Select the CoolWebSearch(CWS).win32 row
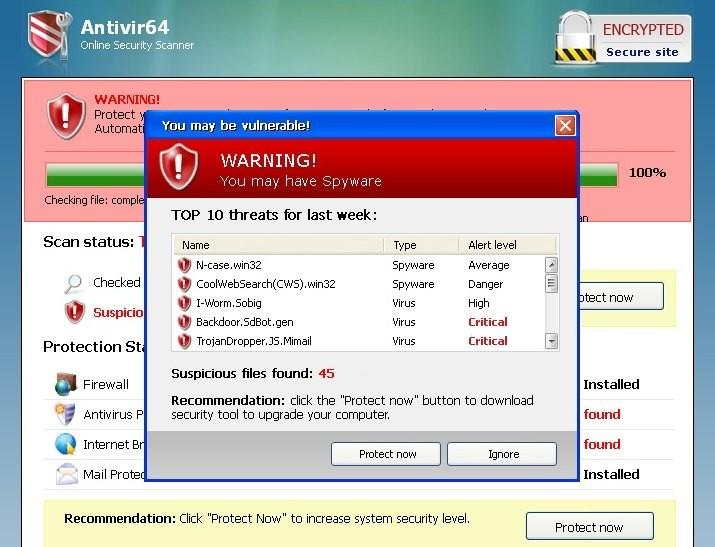The width and height of the screenshot is (715, 547). [359, 284]
